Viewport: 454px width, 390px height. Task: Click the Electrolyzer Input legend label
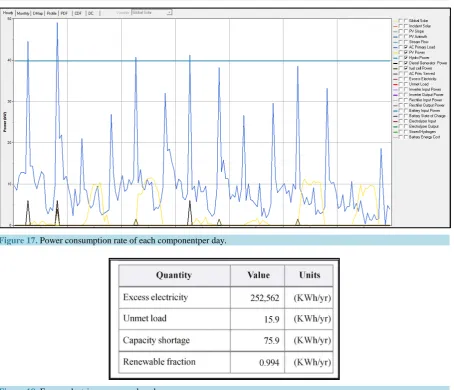(x=423, y=121)
